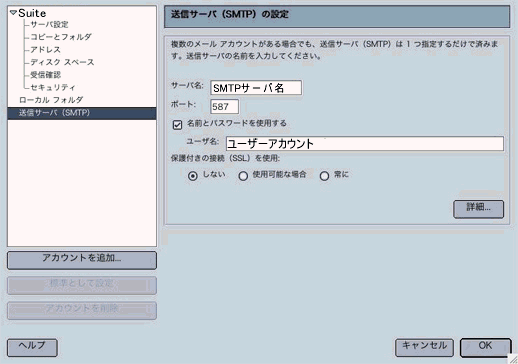Select 送信サーバ (SMTP) entry
Viewport: 518px width, 364px height.
tap(82, 113)
